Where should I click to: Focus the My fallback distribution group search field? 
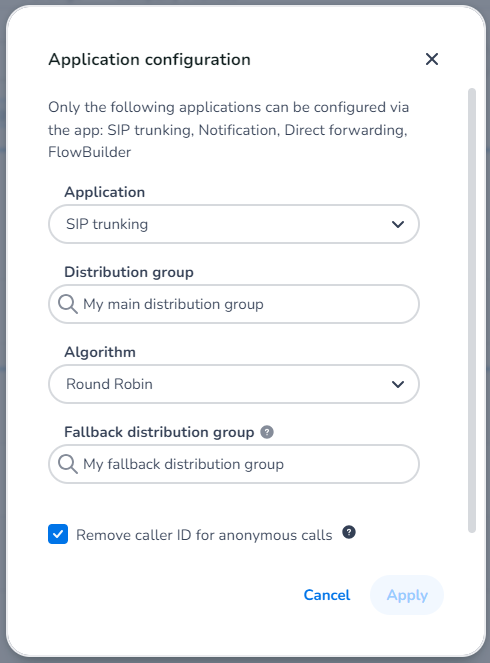(234, 464)
